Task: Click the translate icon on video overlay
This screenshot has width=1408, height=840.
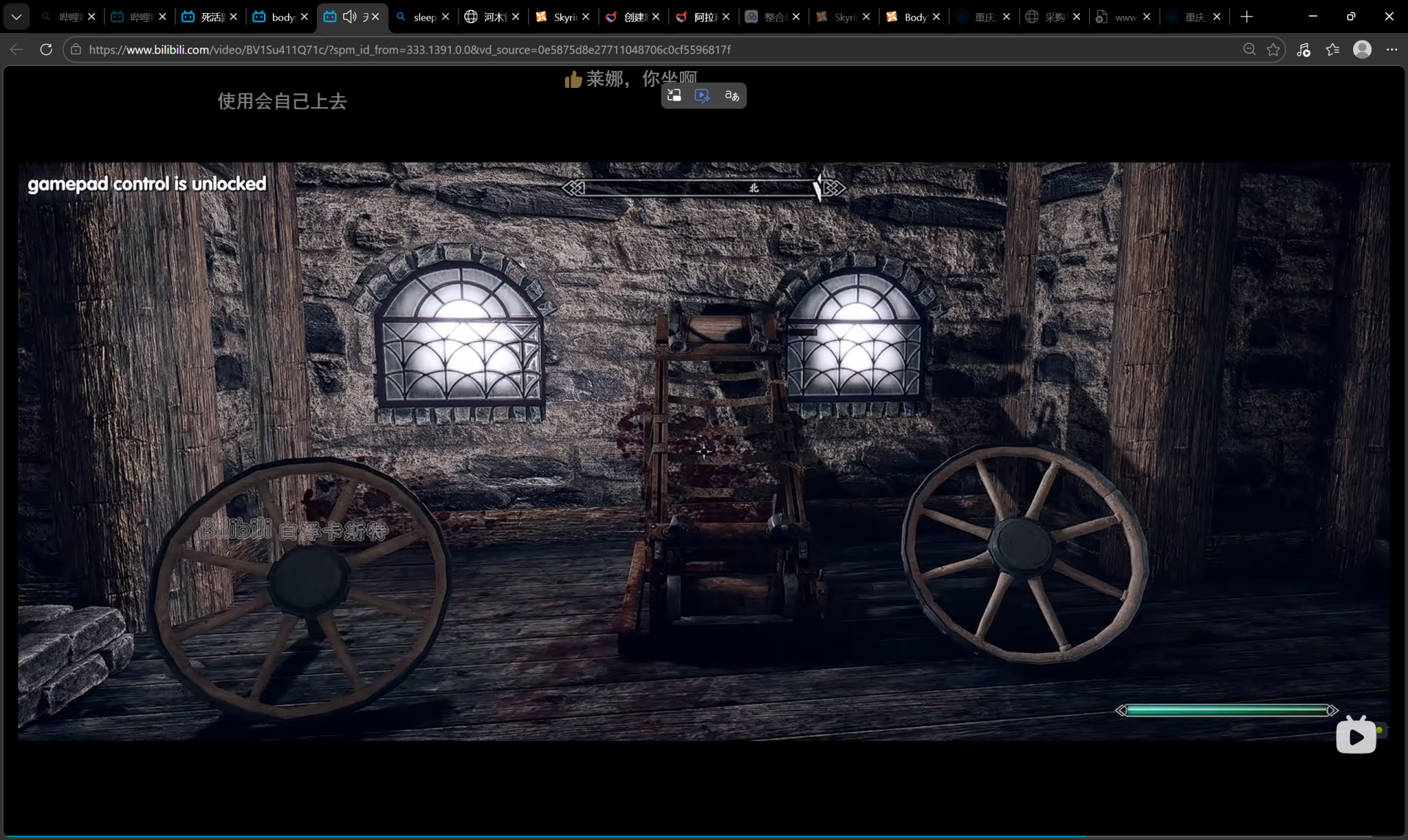Action: [732, 95]
